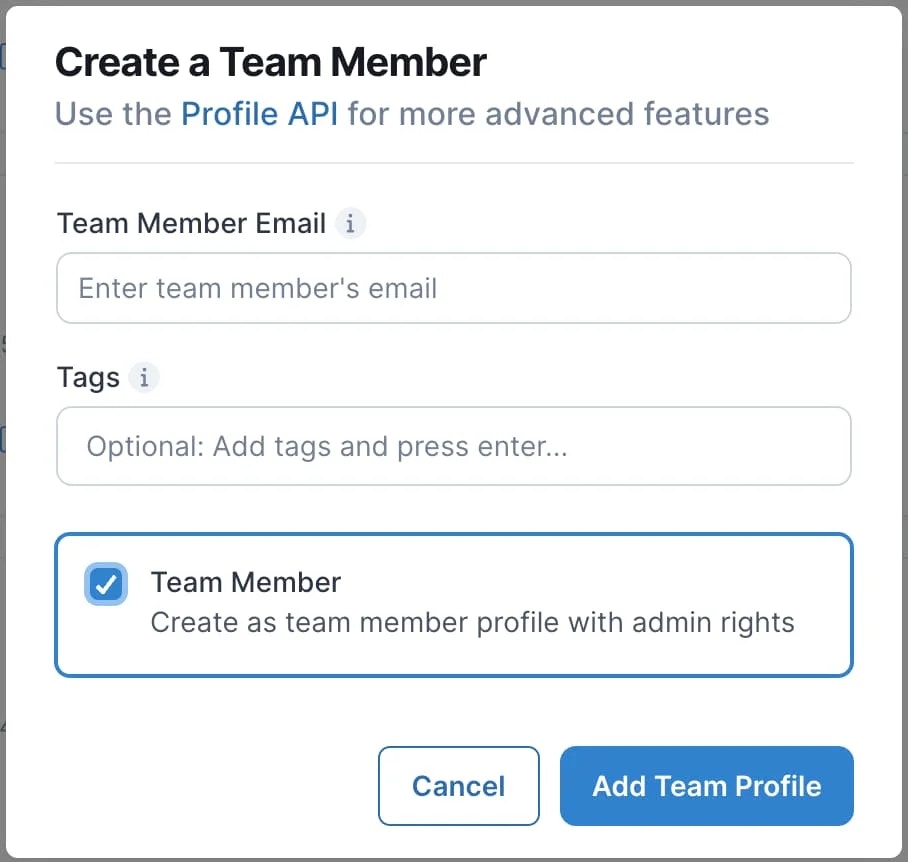
Task: Click the info circle near Team Member Email
Action: click(x=350, y=224)
